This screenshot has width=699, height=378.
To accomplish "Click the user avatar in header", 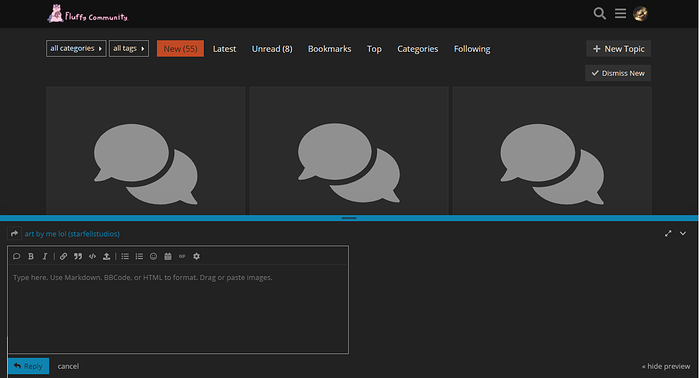I will coord(641,14).
